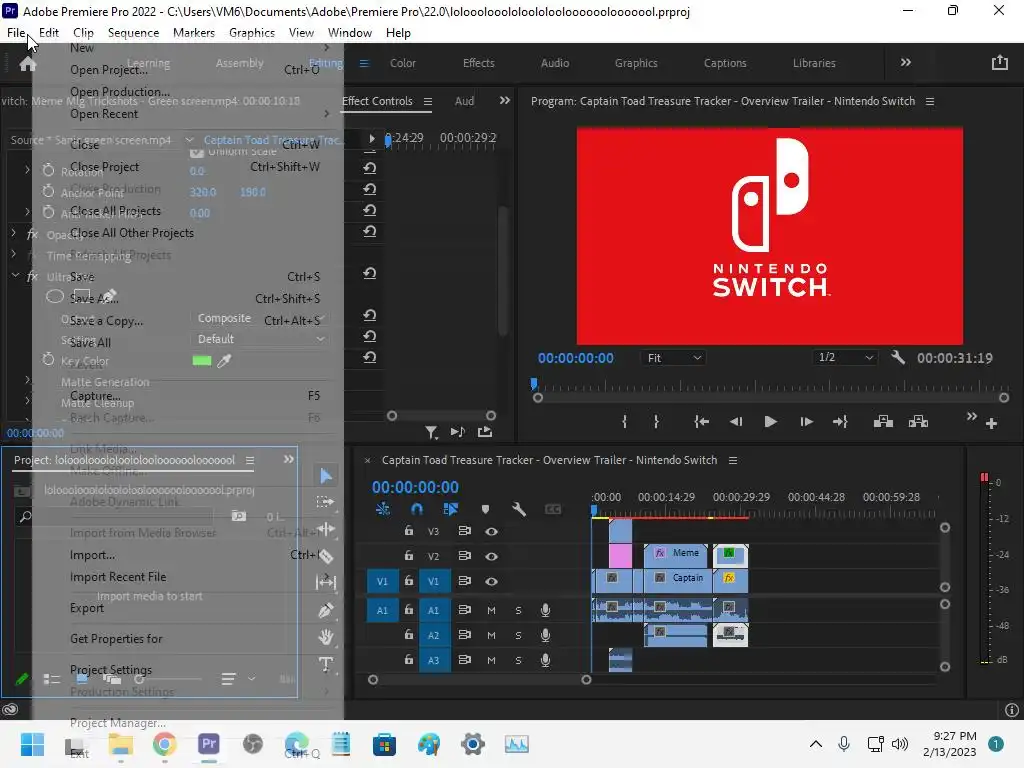
Task: Open the Markers menu
Action: pyautogui.click(x=193, y=33)
